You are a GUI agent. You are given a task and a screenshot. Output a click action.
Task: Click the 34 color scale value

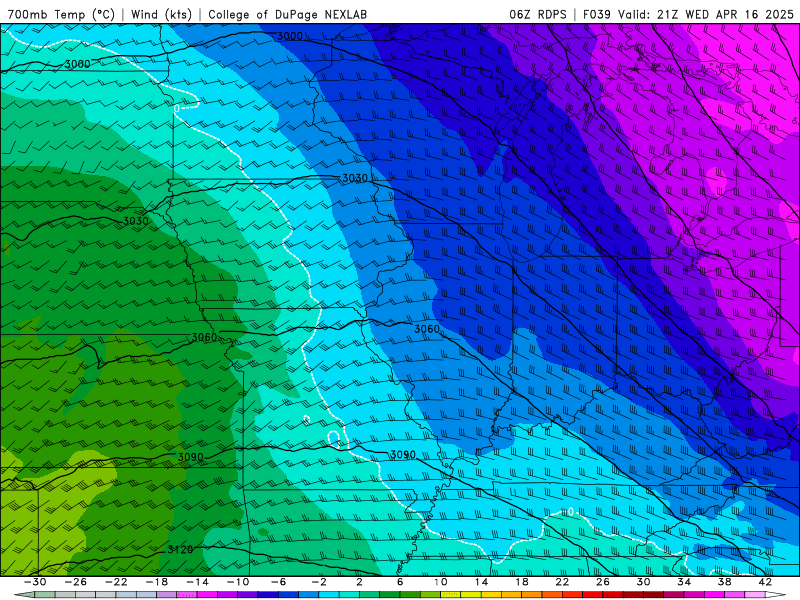[x=684, y=582]
